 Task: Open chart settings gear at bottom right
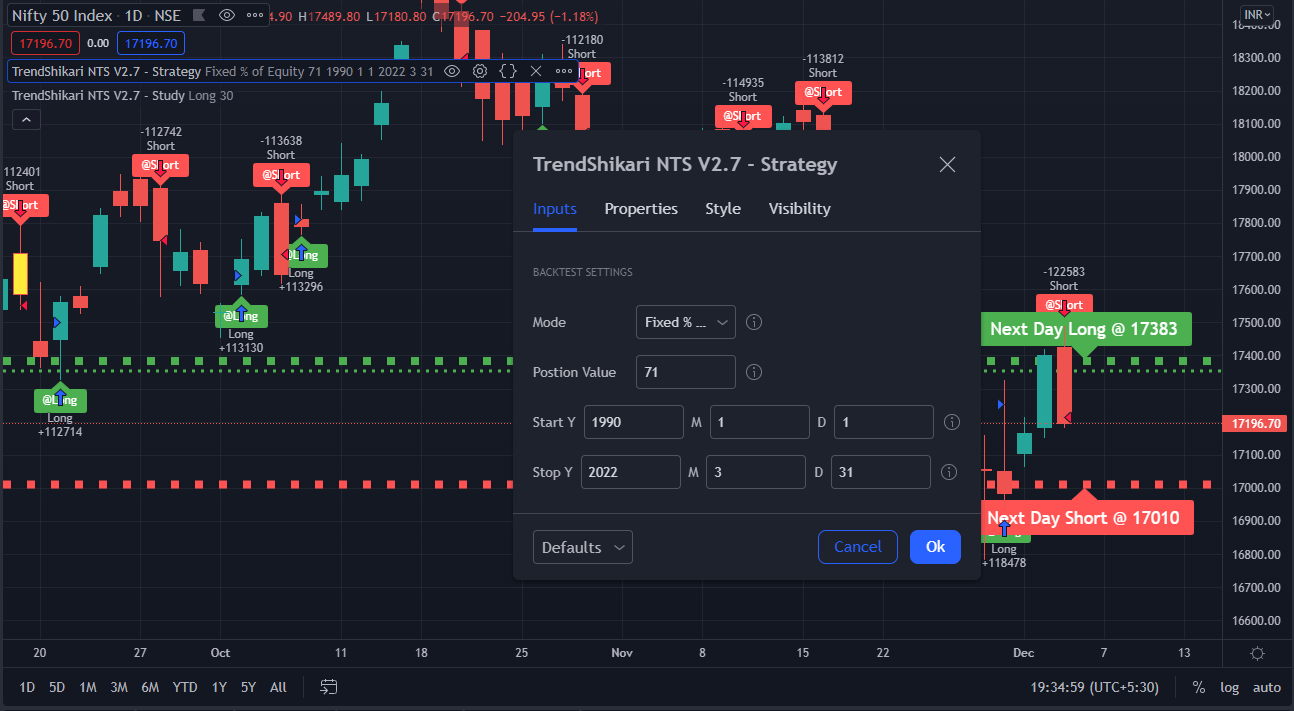[1258, 653]
